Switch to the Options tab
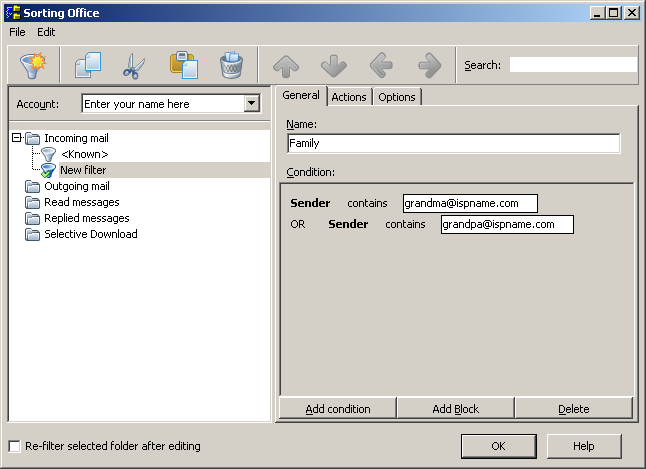Viewport: 646px width, 469px height. point(396,97)
